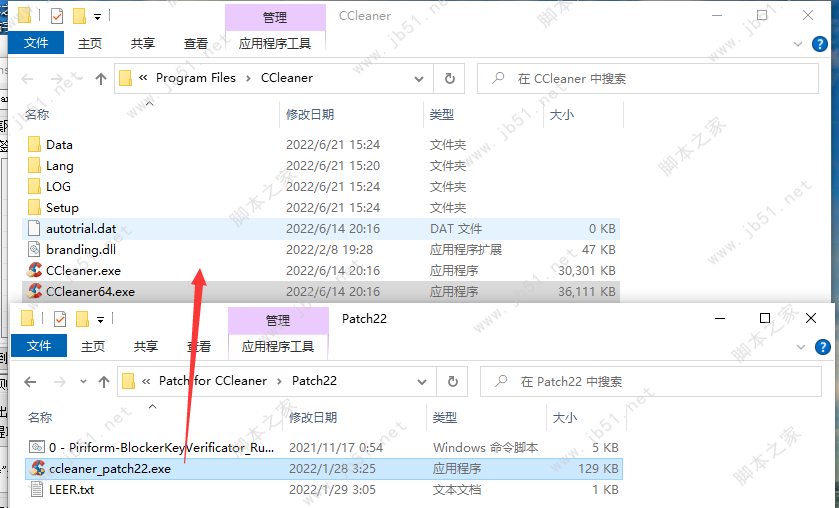Open recent locations dropdown in Patch22 window
The image size is (839, 508).
[83, 382]
